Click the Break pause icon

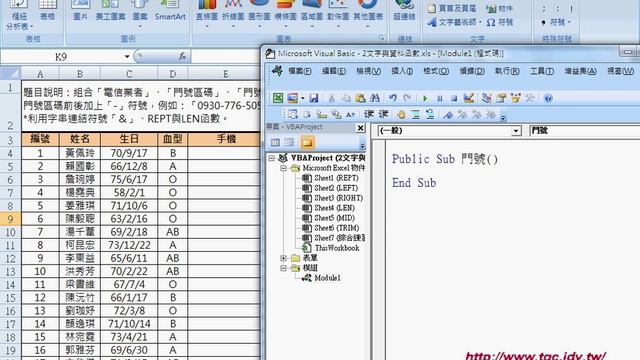click(440, 98)
